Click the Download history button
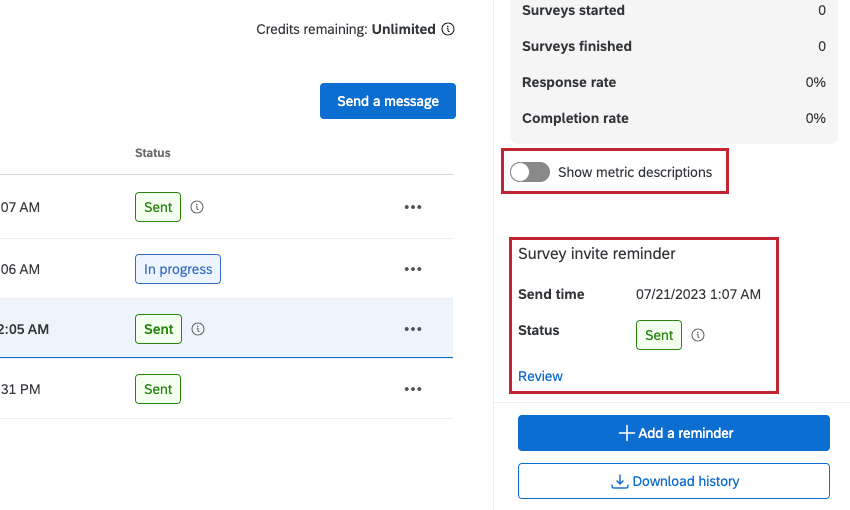This screenshot has width=850, height=510. [674, 481]
